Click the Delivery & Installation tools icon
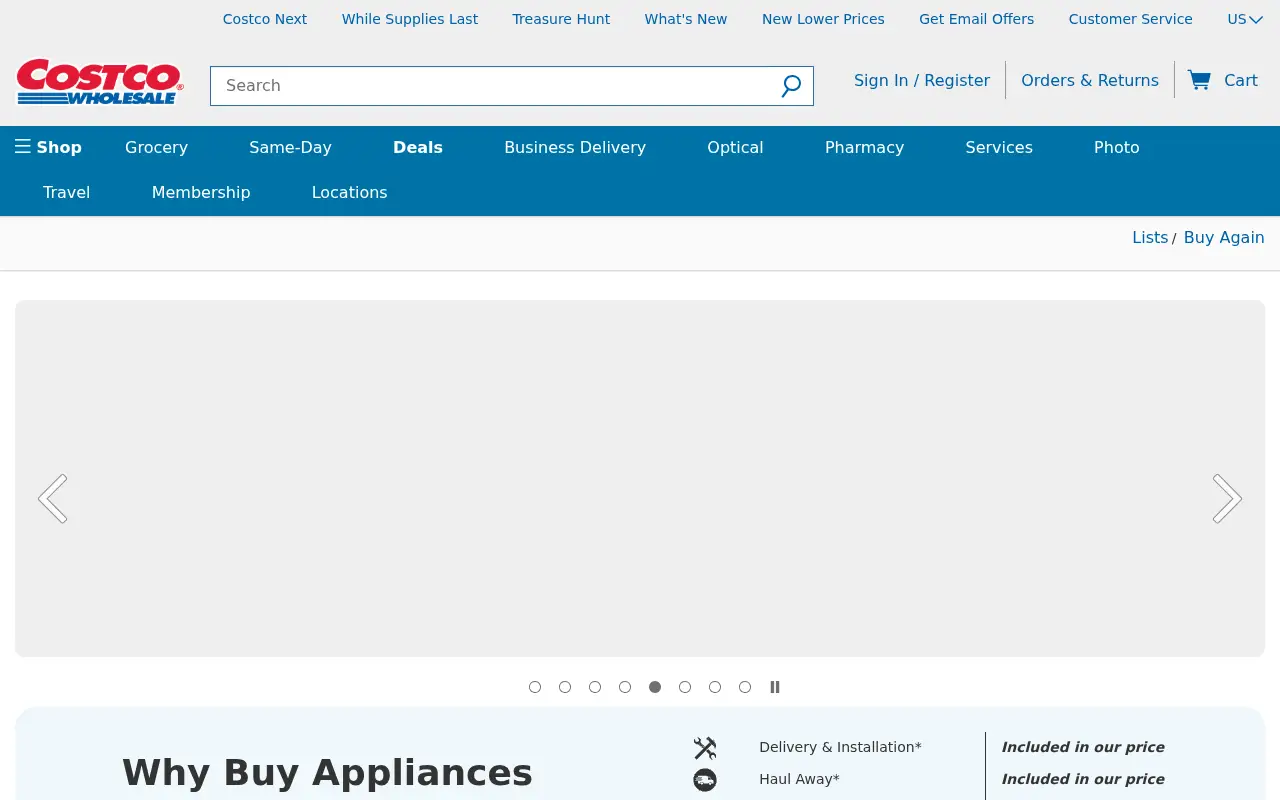Screen dimensions: 1280x800 705,748
